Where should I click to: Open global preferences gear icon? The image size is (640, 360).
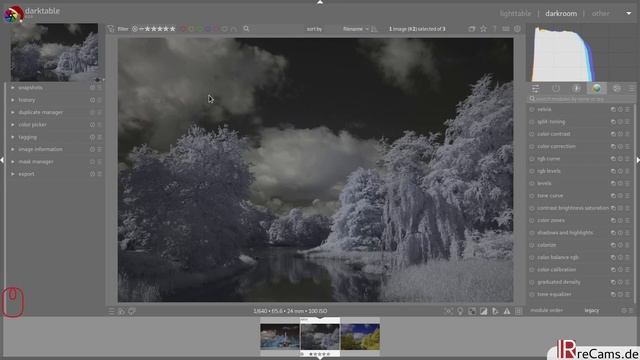pyautogui.click(x=517, y=29)
